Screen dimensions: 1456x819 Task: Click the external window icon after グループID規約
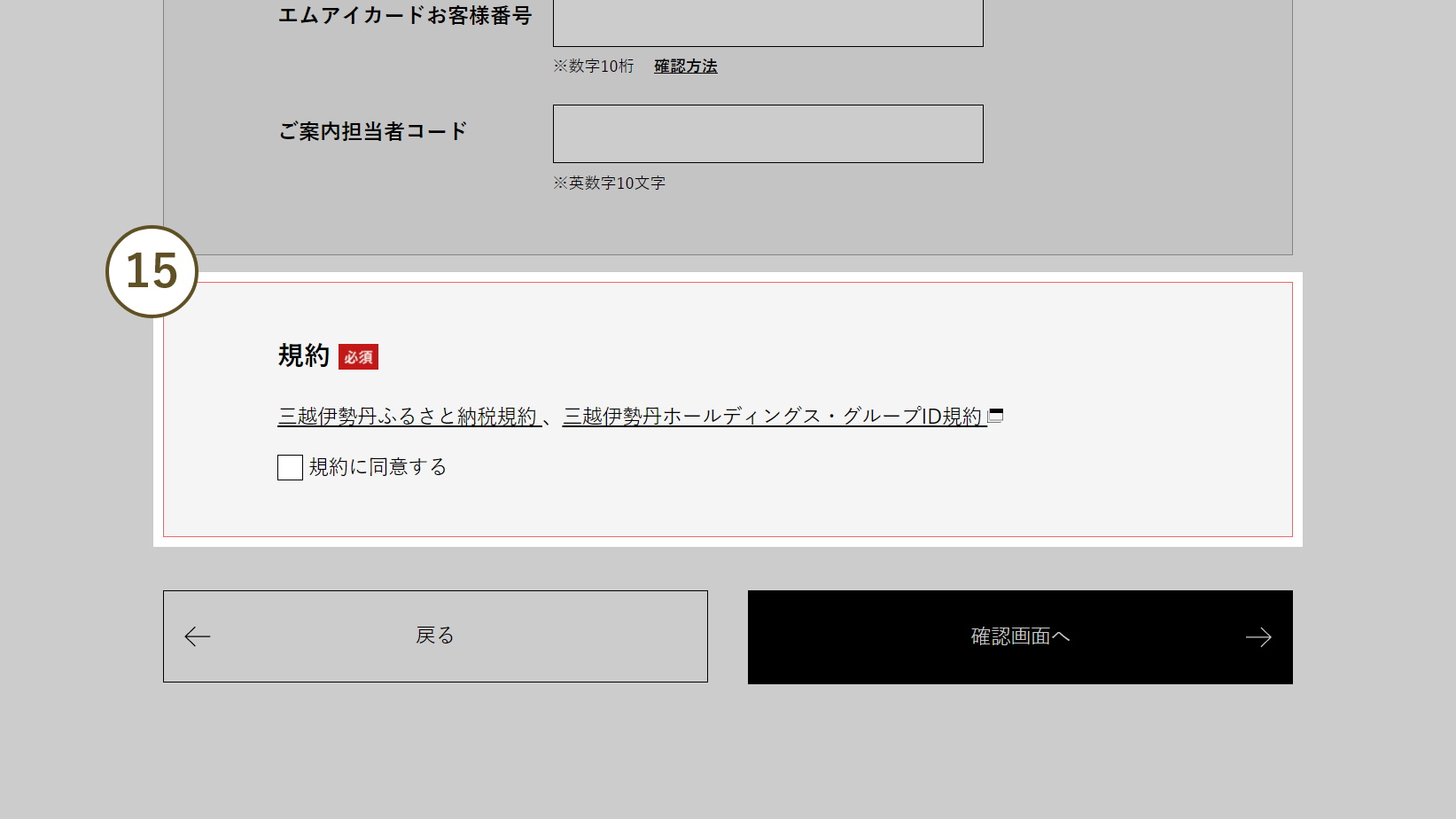[x=996, y=415]
